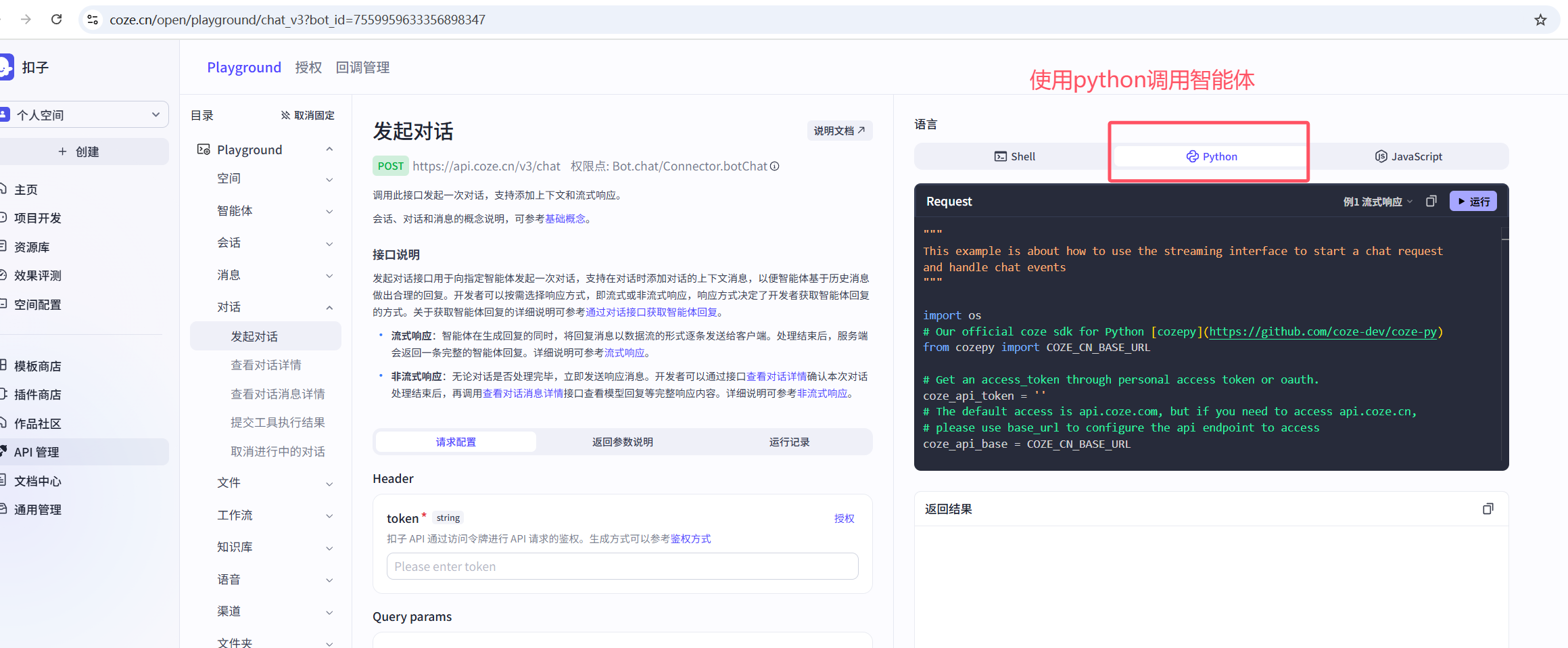Viewport: 1568px width, 648px height.
Task: Expand the 知识库 section
Action: coord(329,548)
